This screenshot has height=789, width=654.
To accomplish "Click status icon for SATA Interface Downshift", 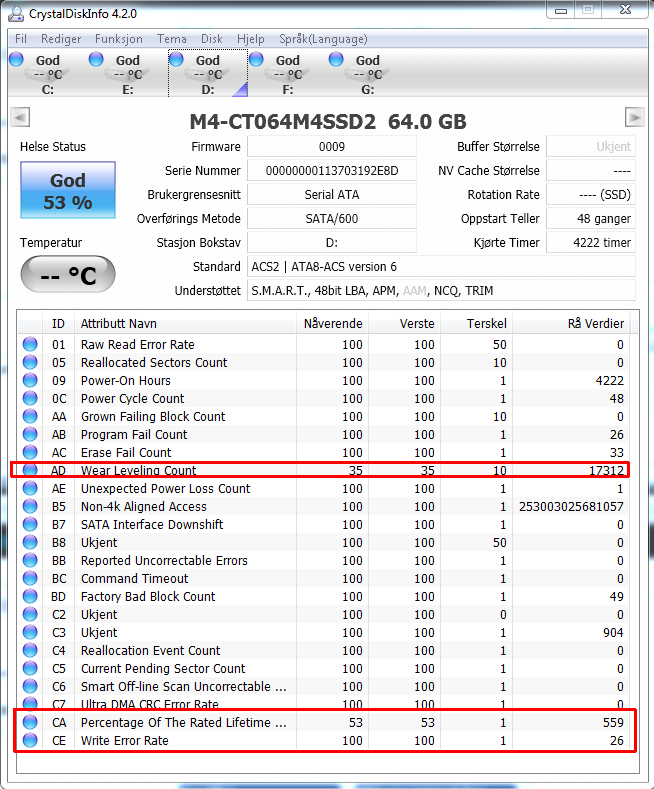I will 30,524.
